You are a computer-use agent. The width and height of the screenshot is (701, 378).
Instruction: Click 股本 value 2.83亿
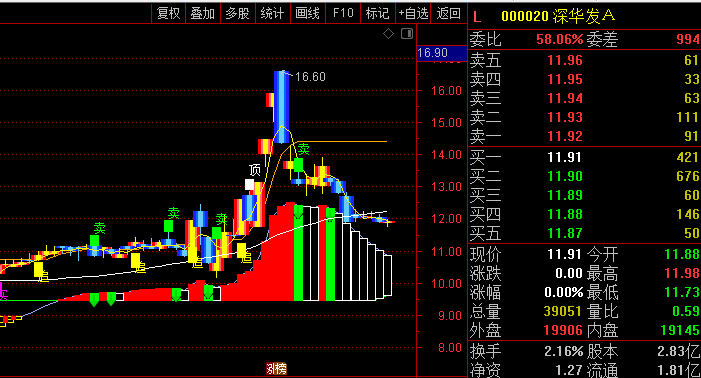pyautogui.click(x=678, y=351)
